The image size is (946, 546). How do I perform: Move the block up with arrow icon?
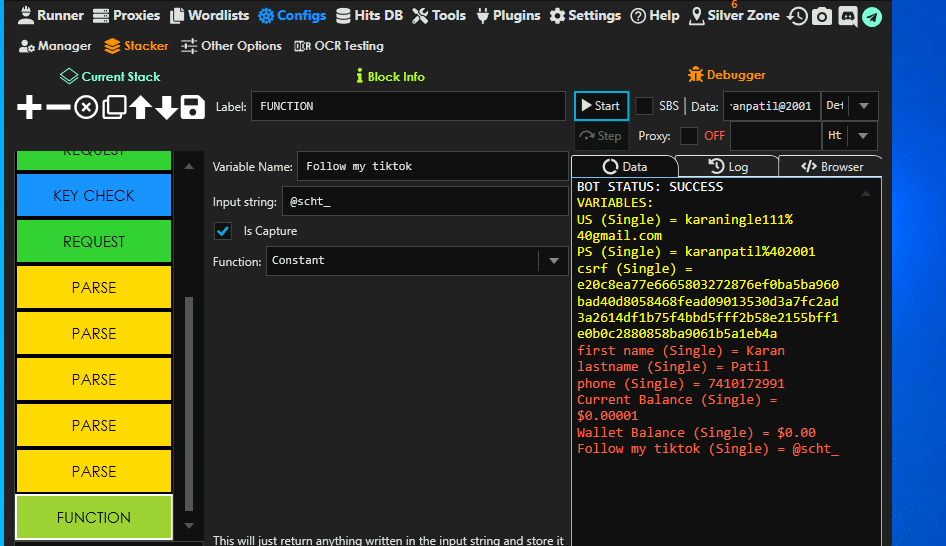(140, 108)
